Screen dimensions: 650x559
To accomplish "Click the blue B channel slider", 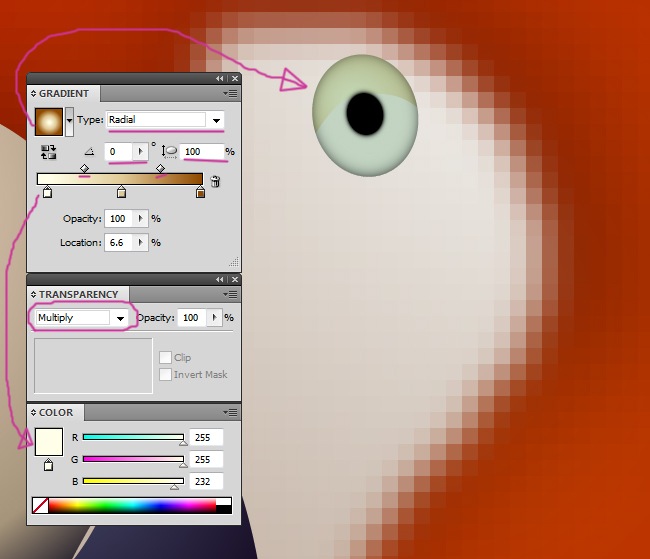I will 132,481.
